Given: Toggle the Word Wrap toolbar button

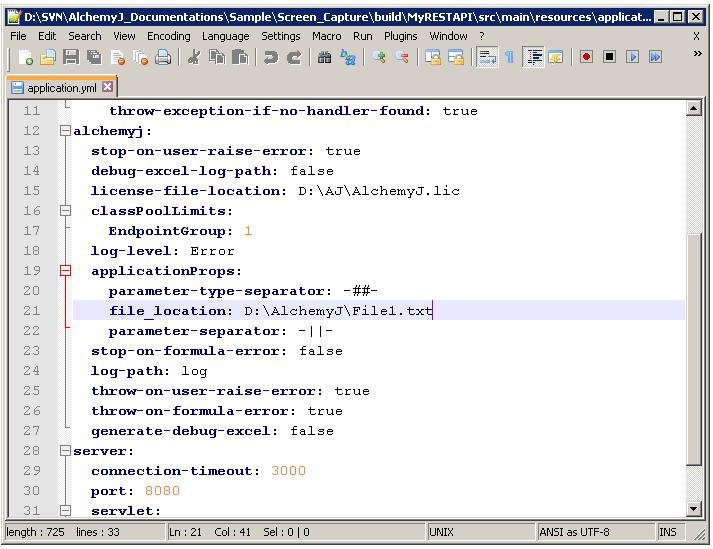Looking at the screenshot, I should (487, 58).
